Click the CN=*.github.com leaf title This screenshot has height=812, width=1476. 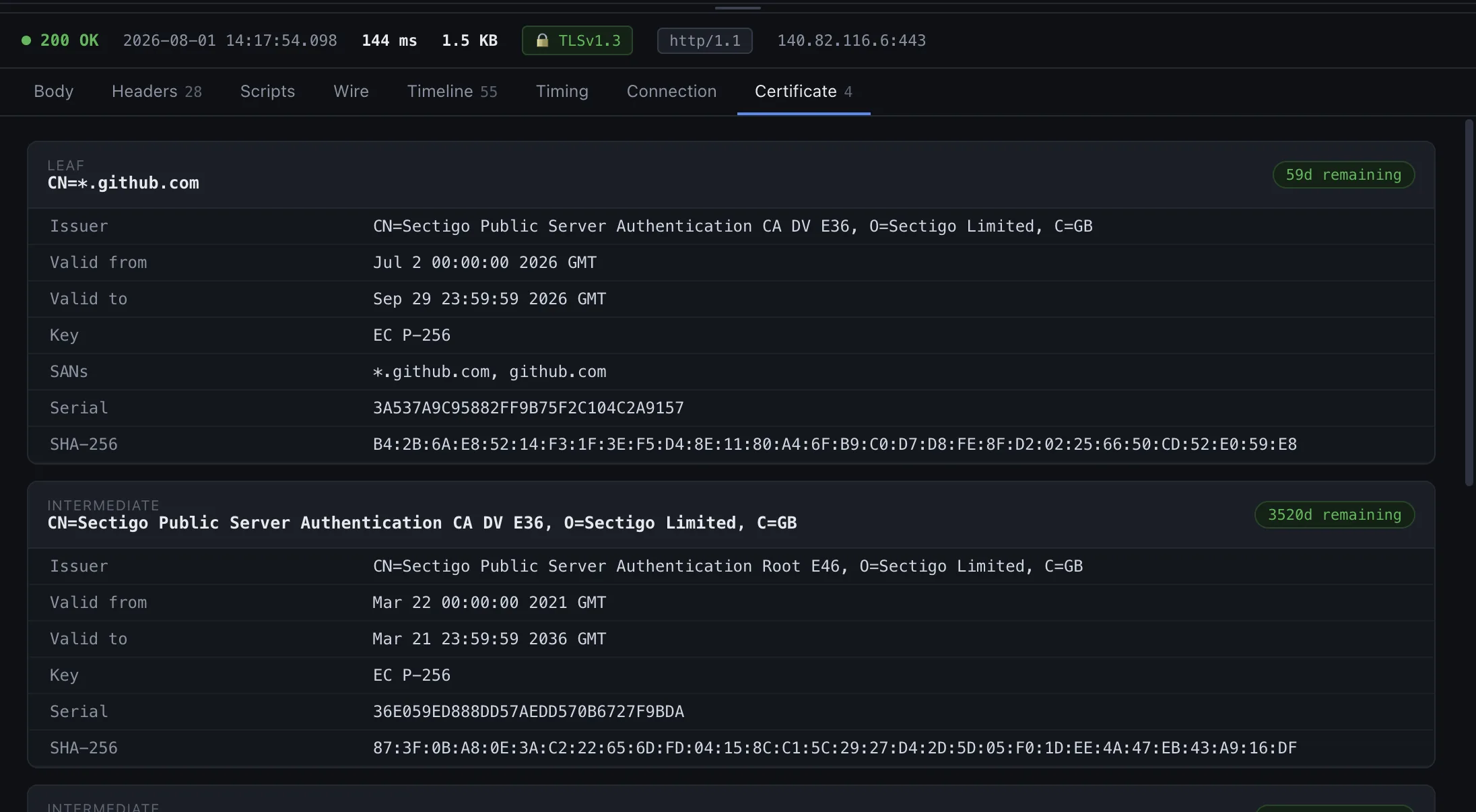pos(123,183)
